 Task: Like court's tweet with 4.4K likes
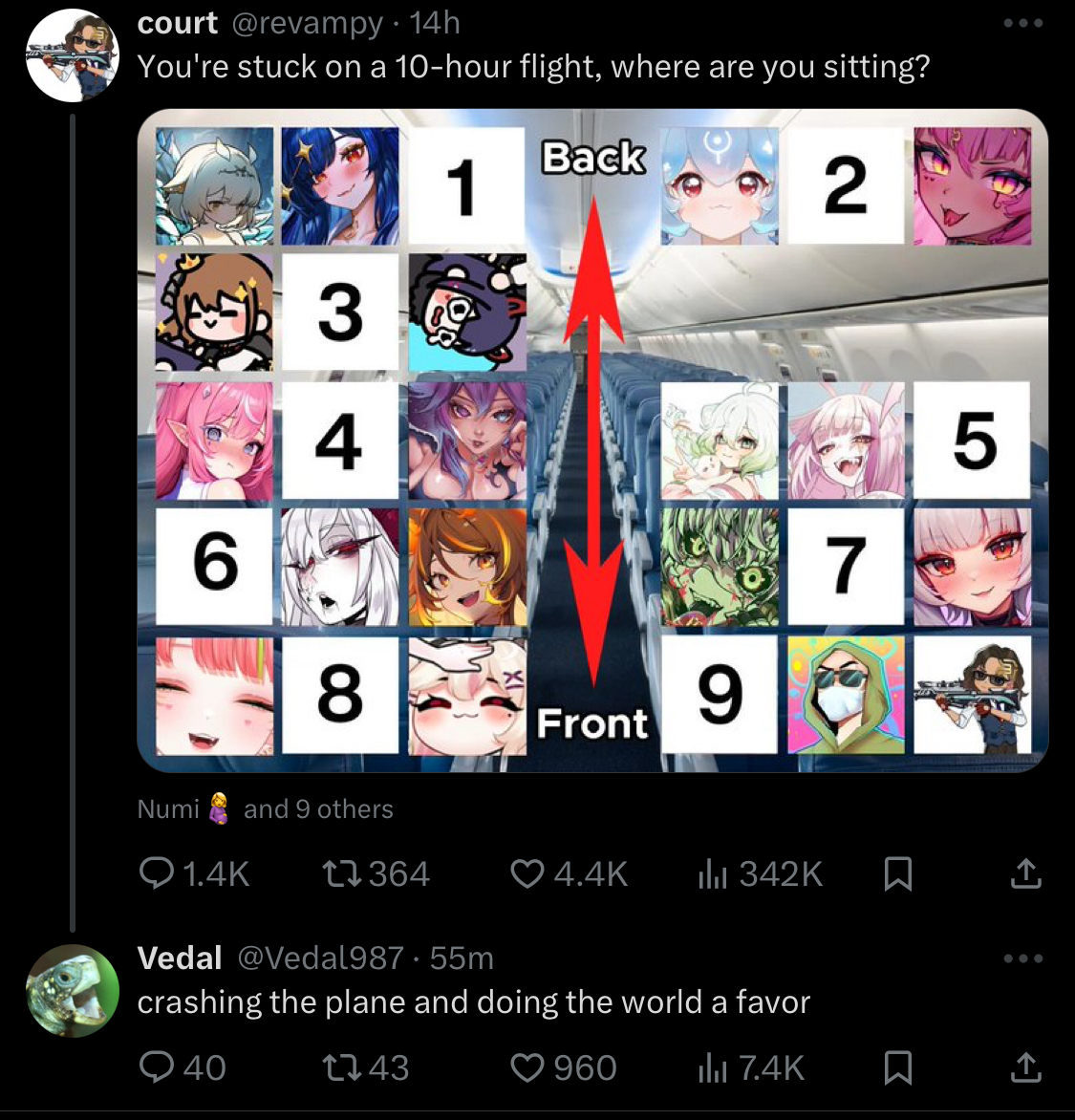(x=570, y=872)
